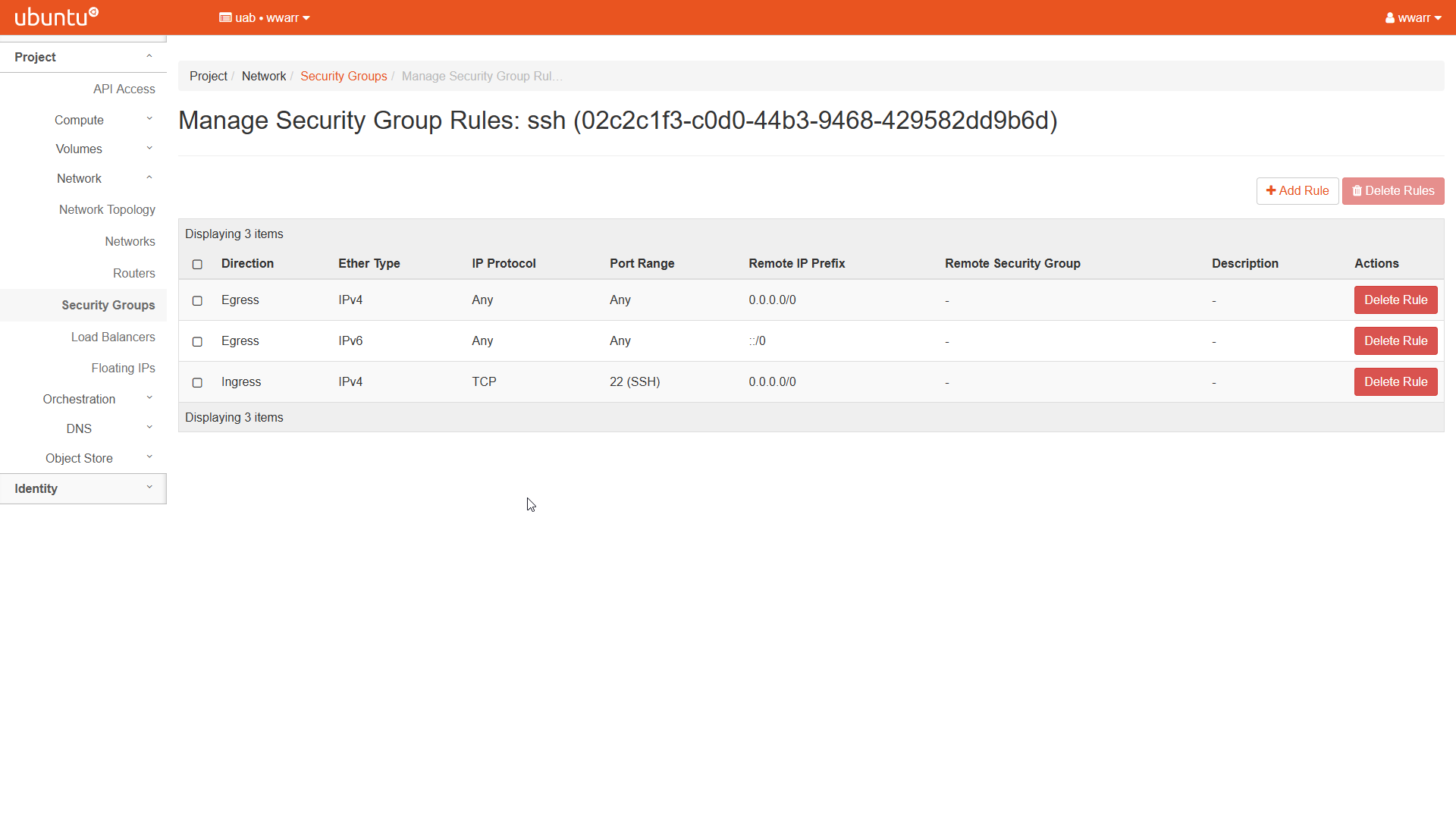This screenshot has height=819, width=1456.
Task: Click the 'IPv6' ether type cell
Action: pos(350,340)
